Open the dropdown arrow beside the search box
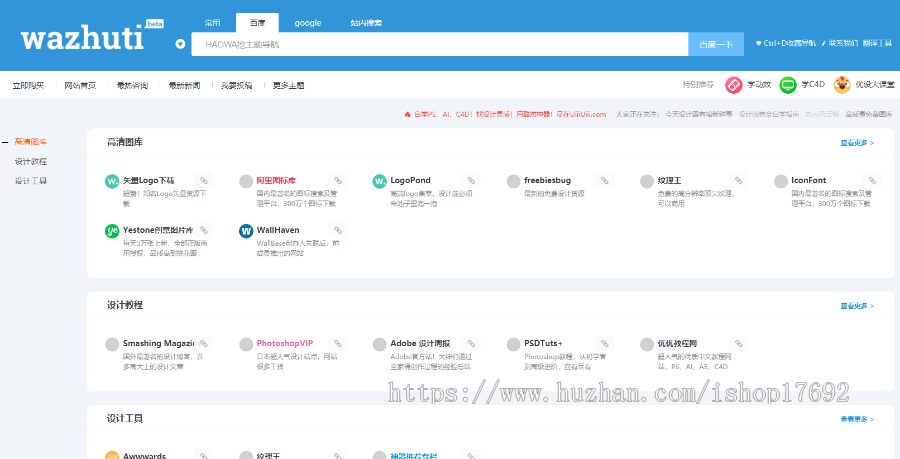The image size is (900, 459). click(180, 44)
